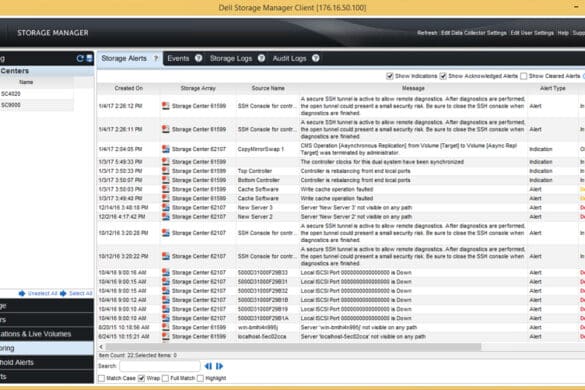Enable Highlight checkbox
This screenshot has width=585, height=390.
tap(200, 378)
